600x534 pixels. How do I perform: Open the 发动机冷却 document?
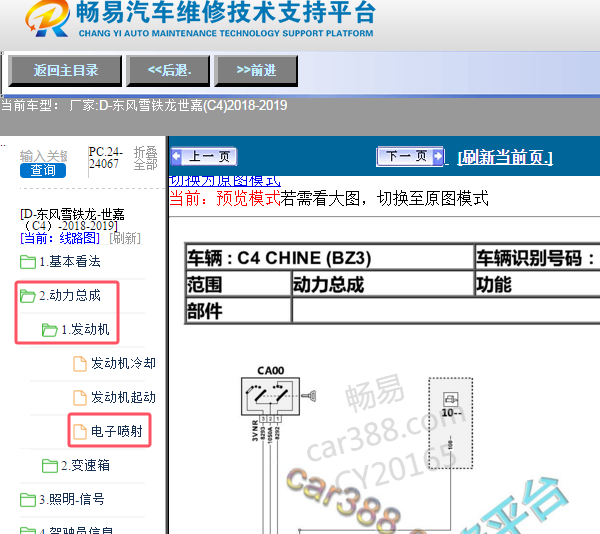(x=123, y=363)
